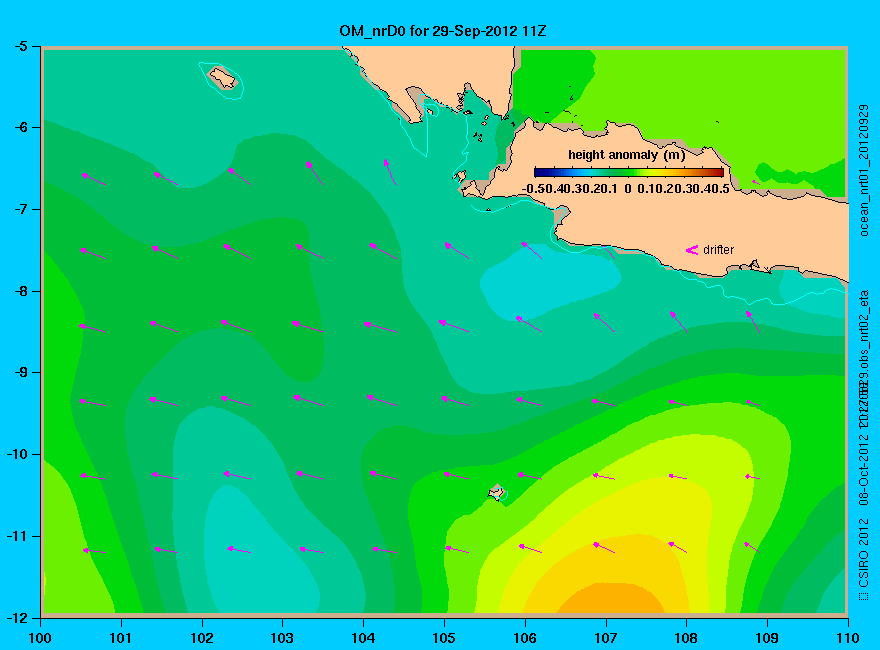This screenshot has height=650, width=880.
Task: Click the plot title 'OM_nrD0 for 29-Sep-2012 11Z'
Action: (442, 31)
